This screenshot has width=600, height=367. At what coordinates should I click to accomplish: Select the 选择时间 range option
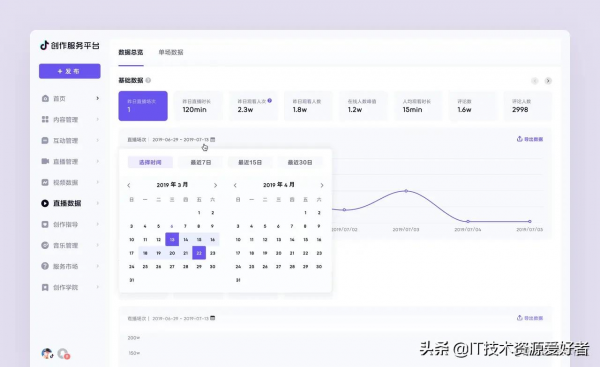(x=150, y=162)
